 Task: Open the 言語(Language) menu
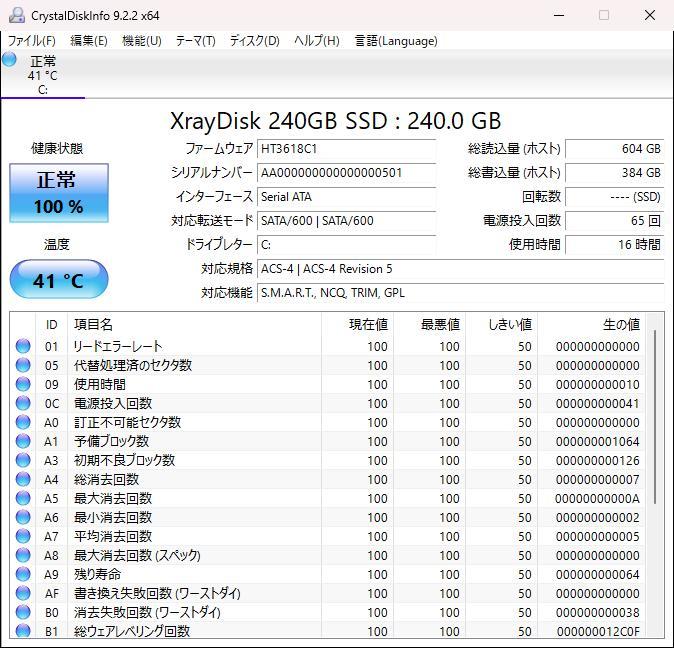click(x=396, y=41)
